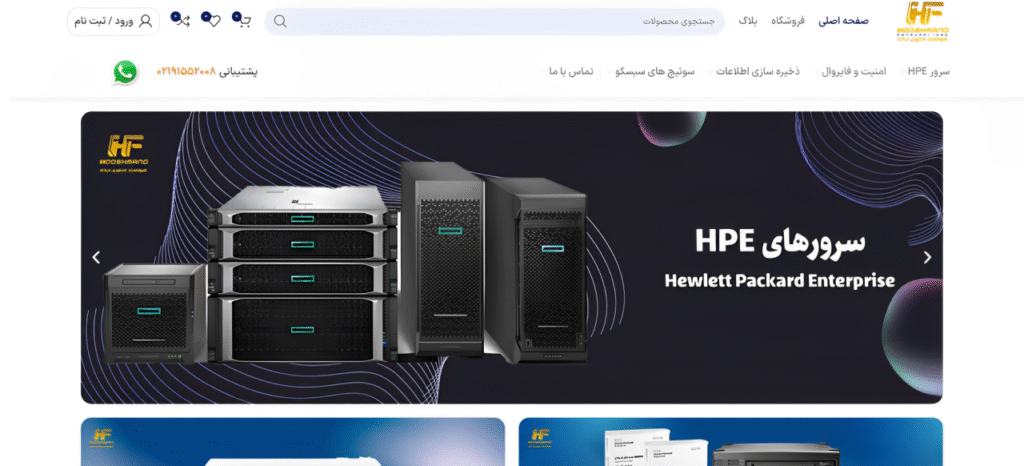Expand the امنیت و فایروال dropdown menu

point(851,71)
